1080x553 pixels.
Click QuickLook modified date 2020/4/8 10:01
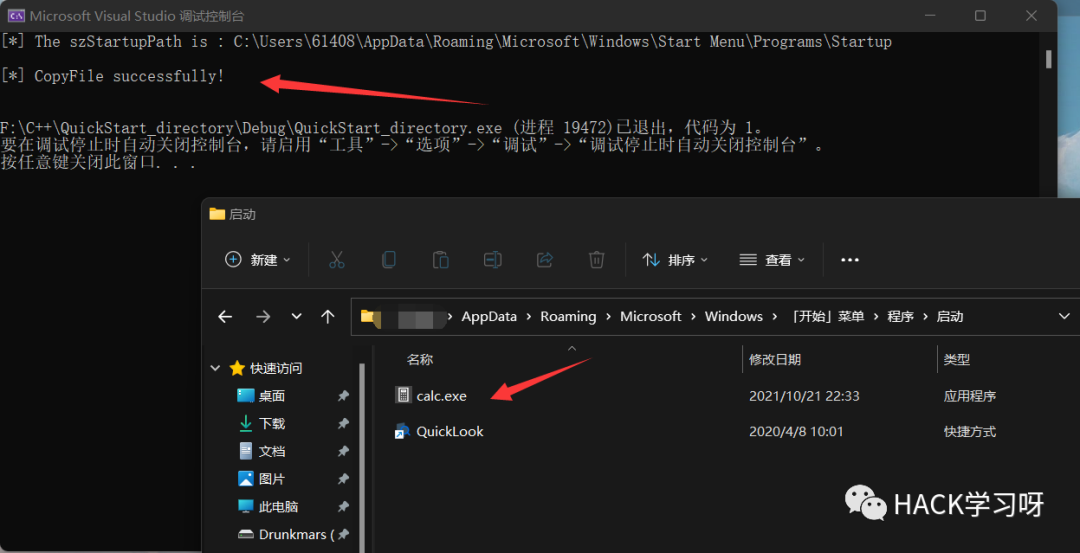pos(796,432)
